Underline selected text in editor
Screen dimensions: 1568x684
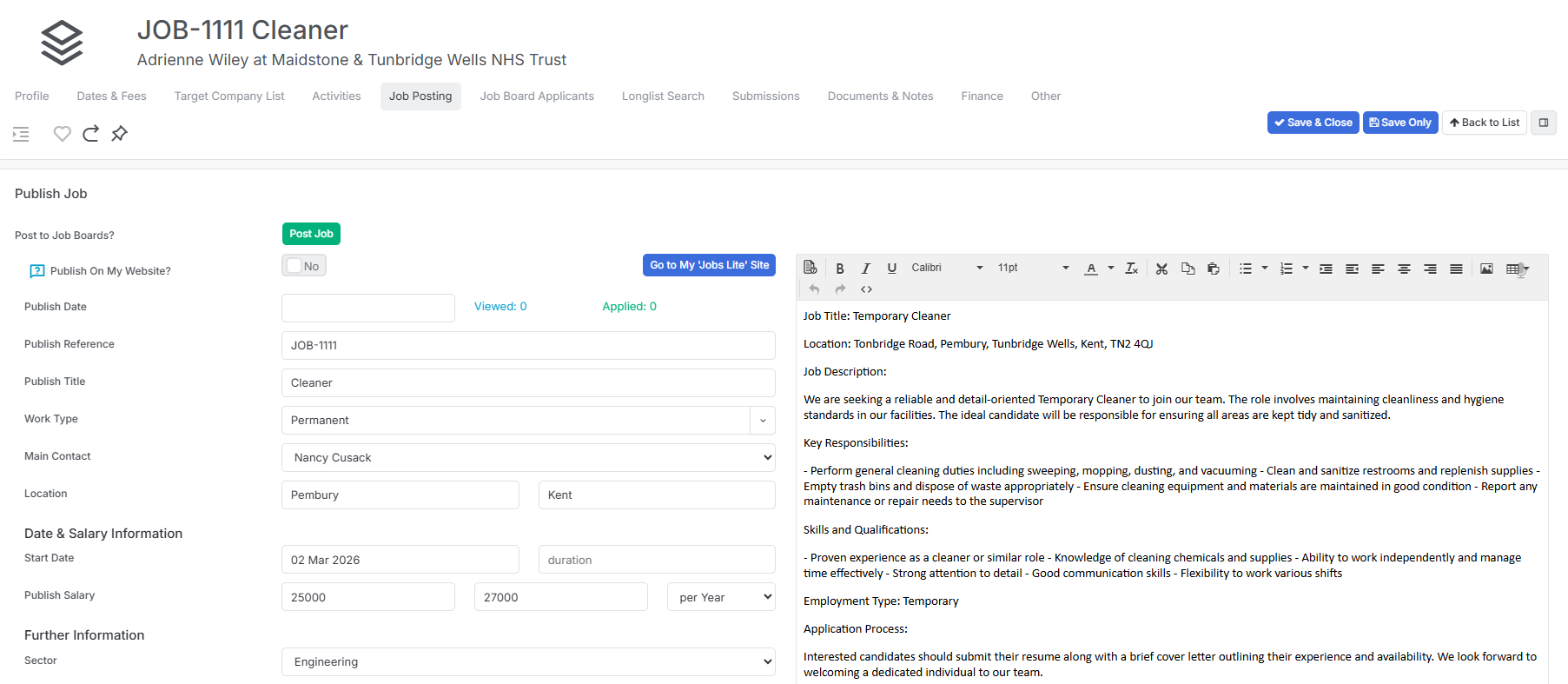(891, 269)
